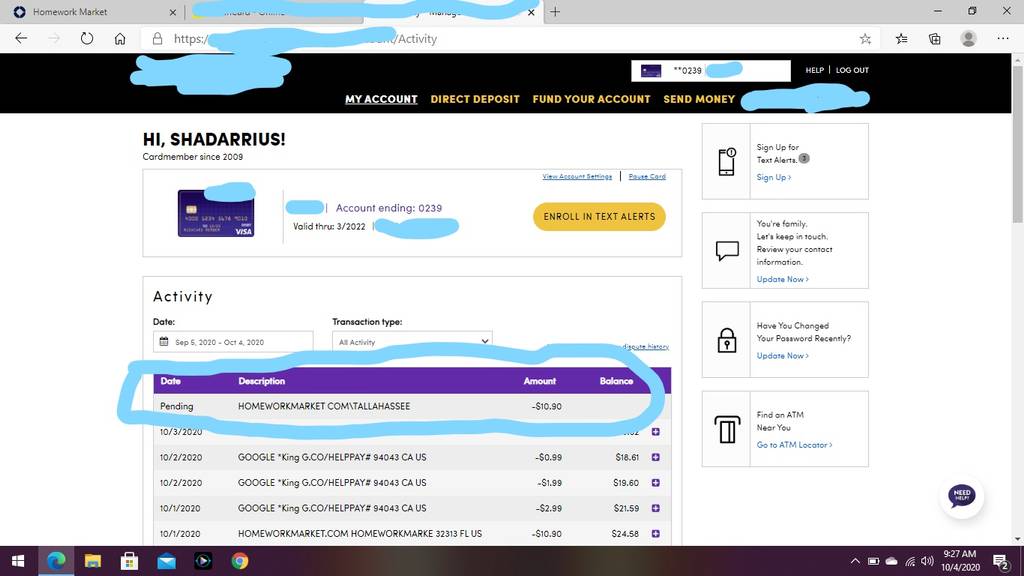This screenshot has width=1024, height=576.
Task: Close the Homework Market tab
Action: pyautogui.click(x=172, y=12)
